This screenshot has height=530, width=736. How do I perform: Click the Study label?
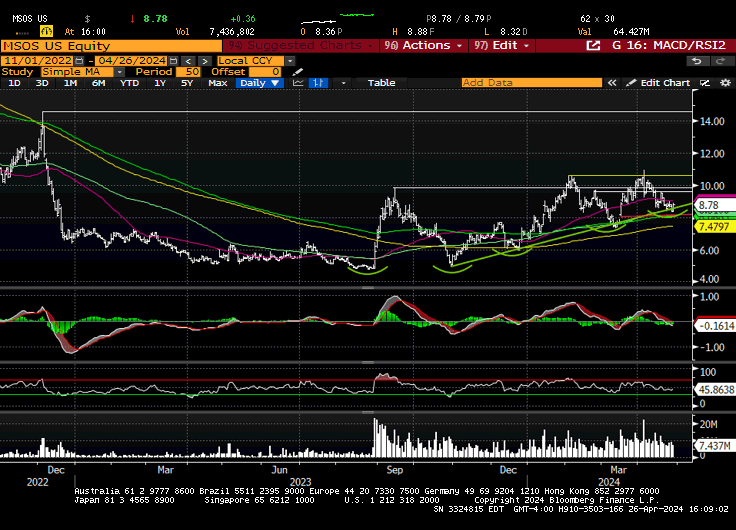click(17, 72)
